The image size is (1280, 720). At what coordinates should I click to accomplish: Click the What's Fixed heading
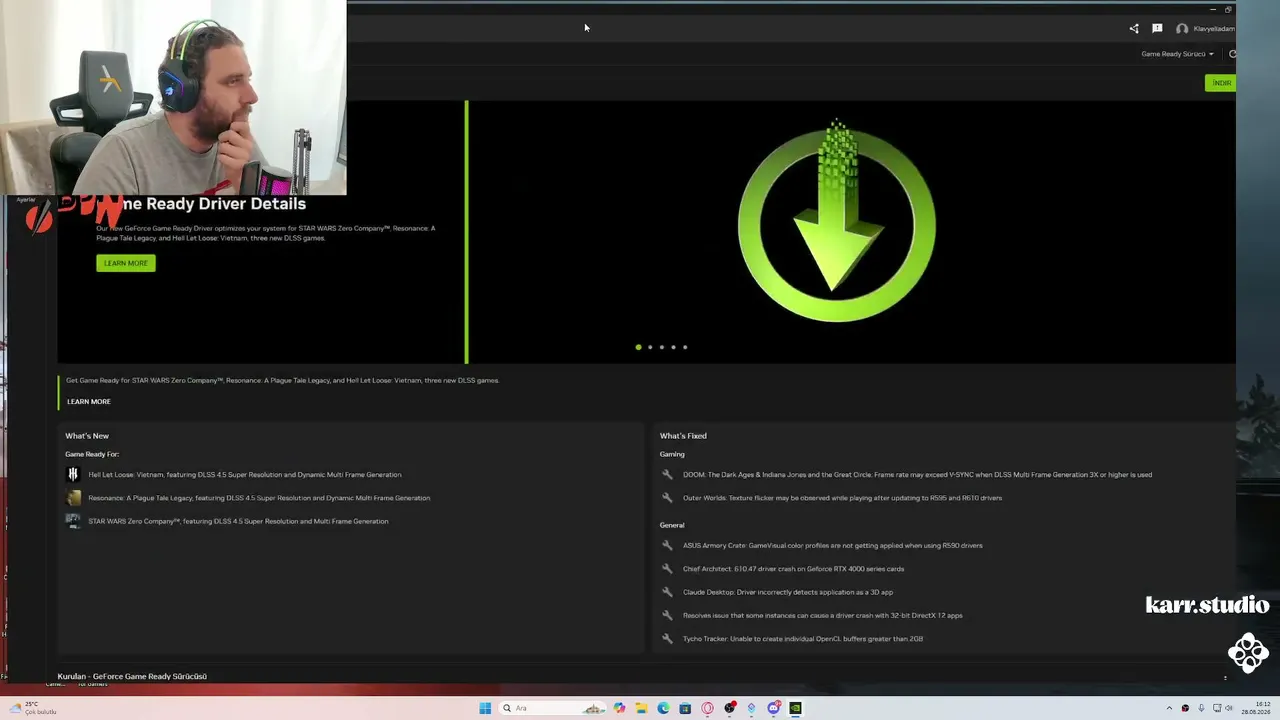point(683,436)
